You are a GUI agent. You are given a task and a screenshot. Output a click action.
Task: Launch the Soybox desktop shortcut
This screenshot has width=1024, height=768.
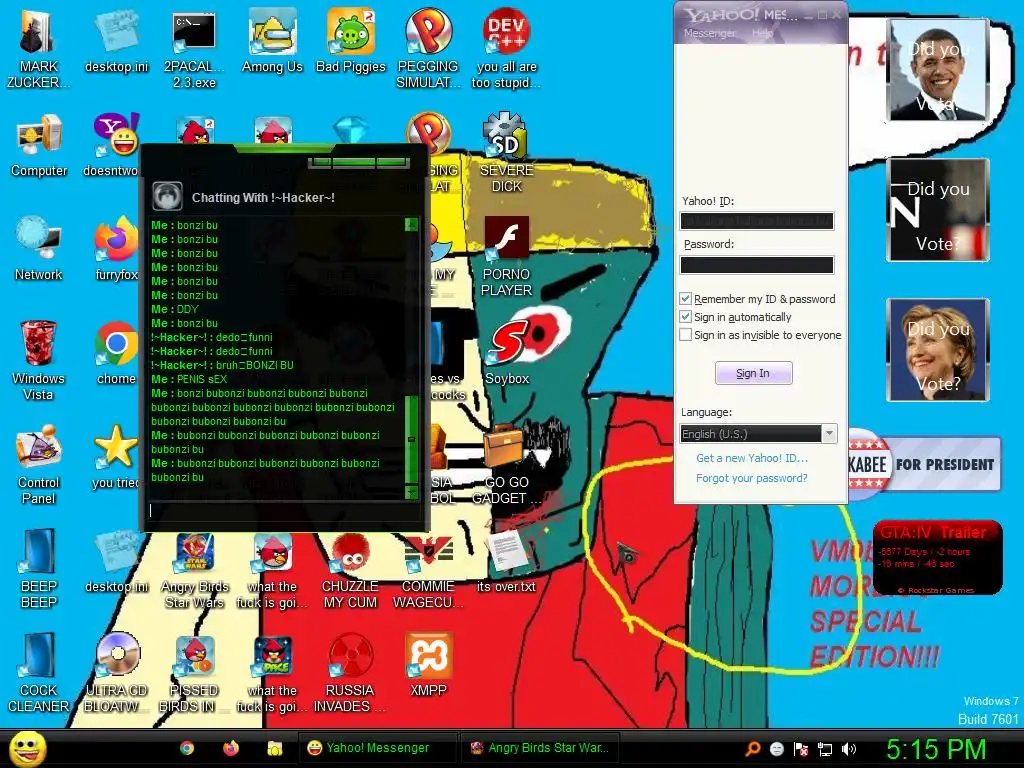click(x=507, y=353)
